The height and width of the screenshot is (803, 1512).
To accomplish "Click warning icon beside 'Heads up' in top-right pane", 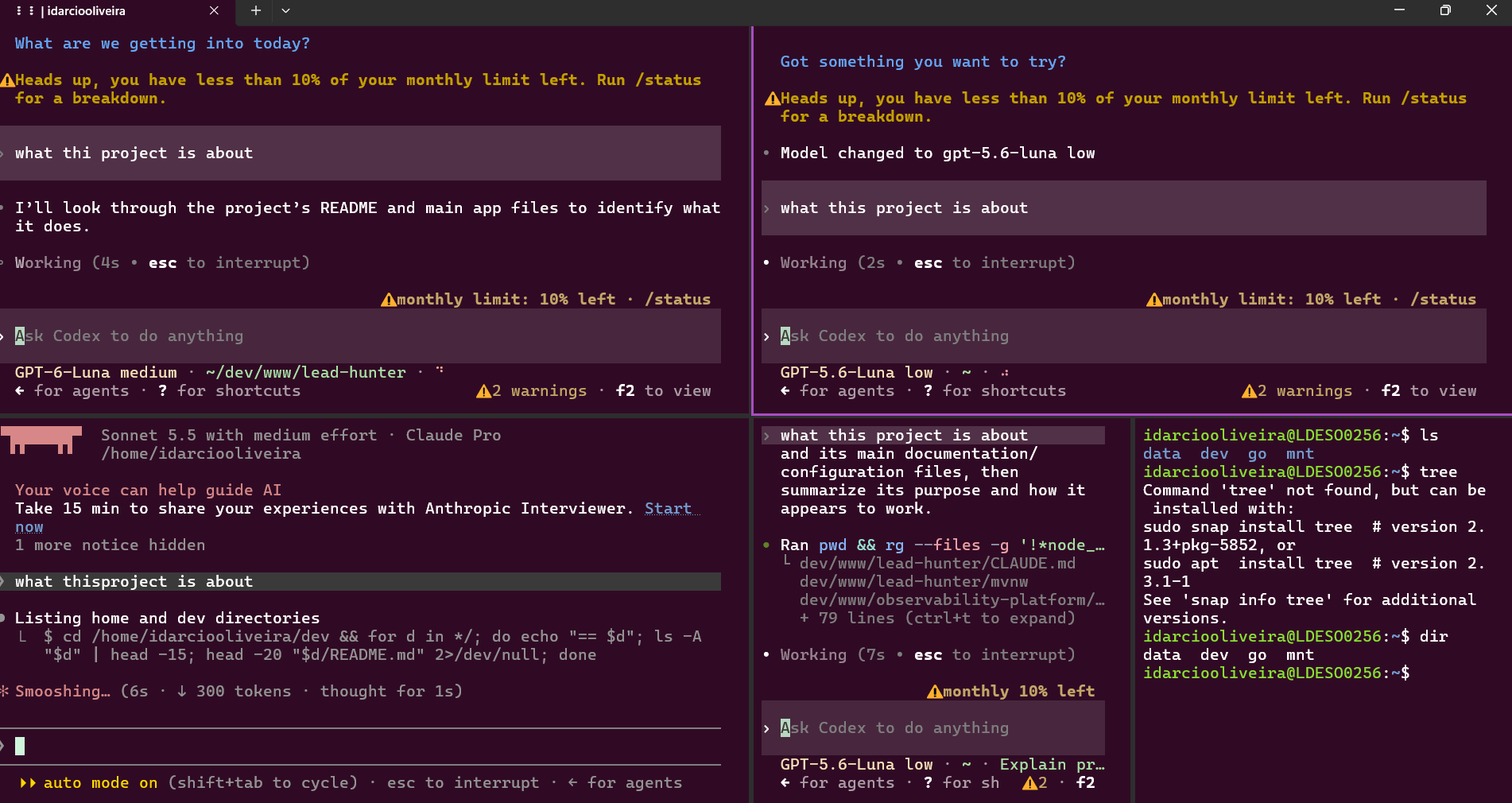I will tap(772, 99).
